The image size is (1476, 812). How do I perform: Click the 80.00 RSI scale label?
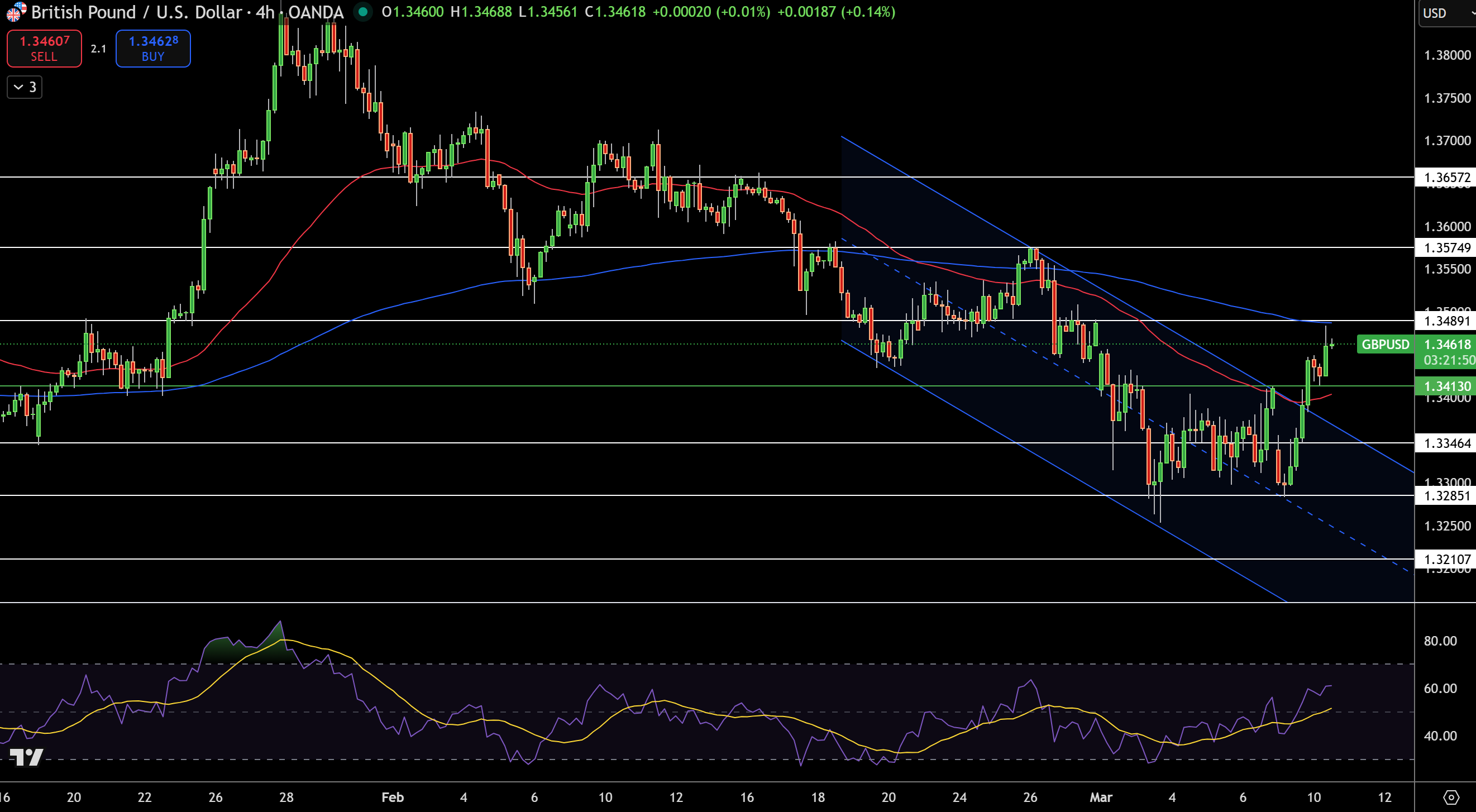(1440, 641)
